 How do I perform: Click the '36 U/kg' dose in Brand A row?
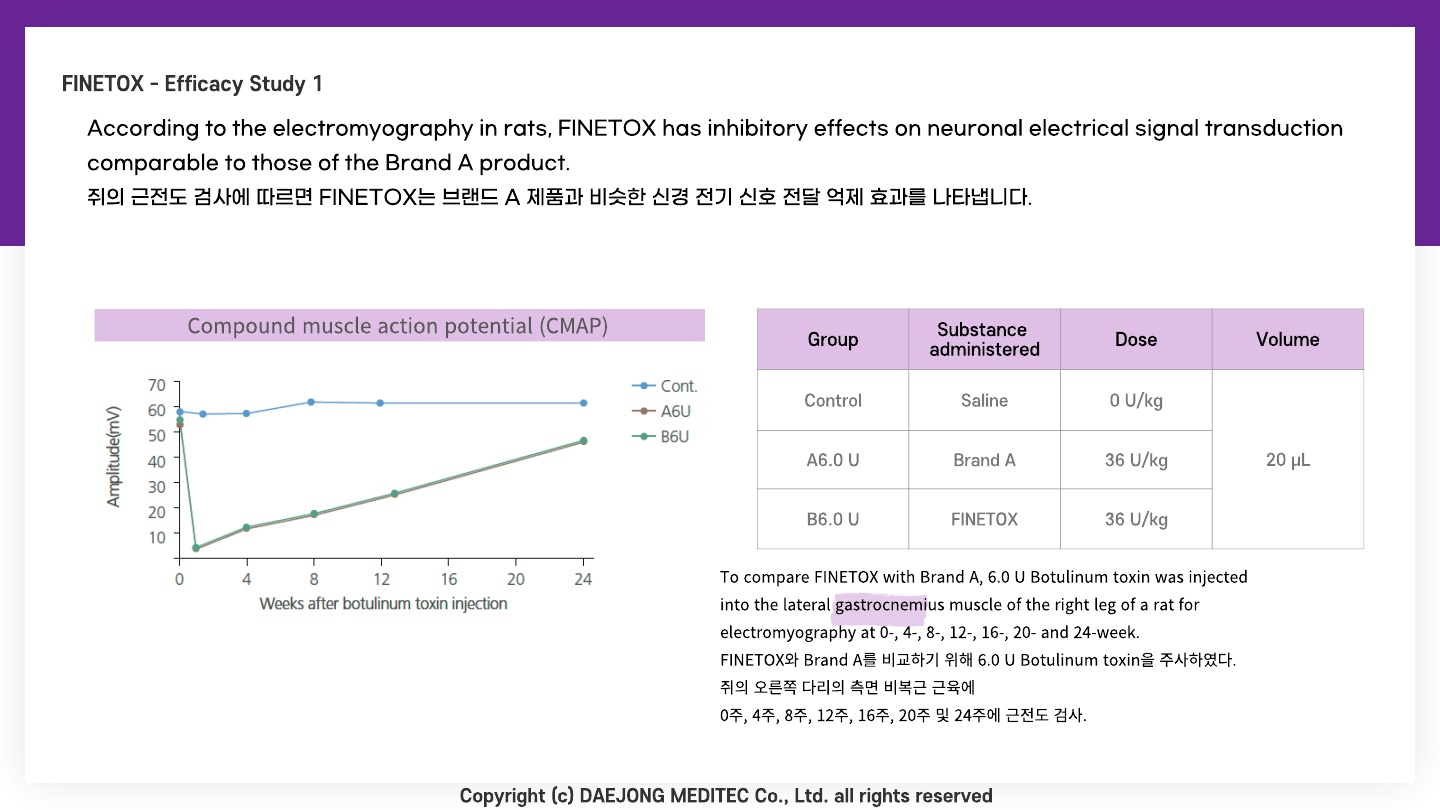(x=1136, y=460)
